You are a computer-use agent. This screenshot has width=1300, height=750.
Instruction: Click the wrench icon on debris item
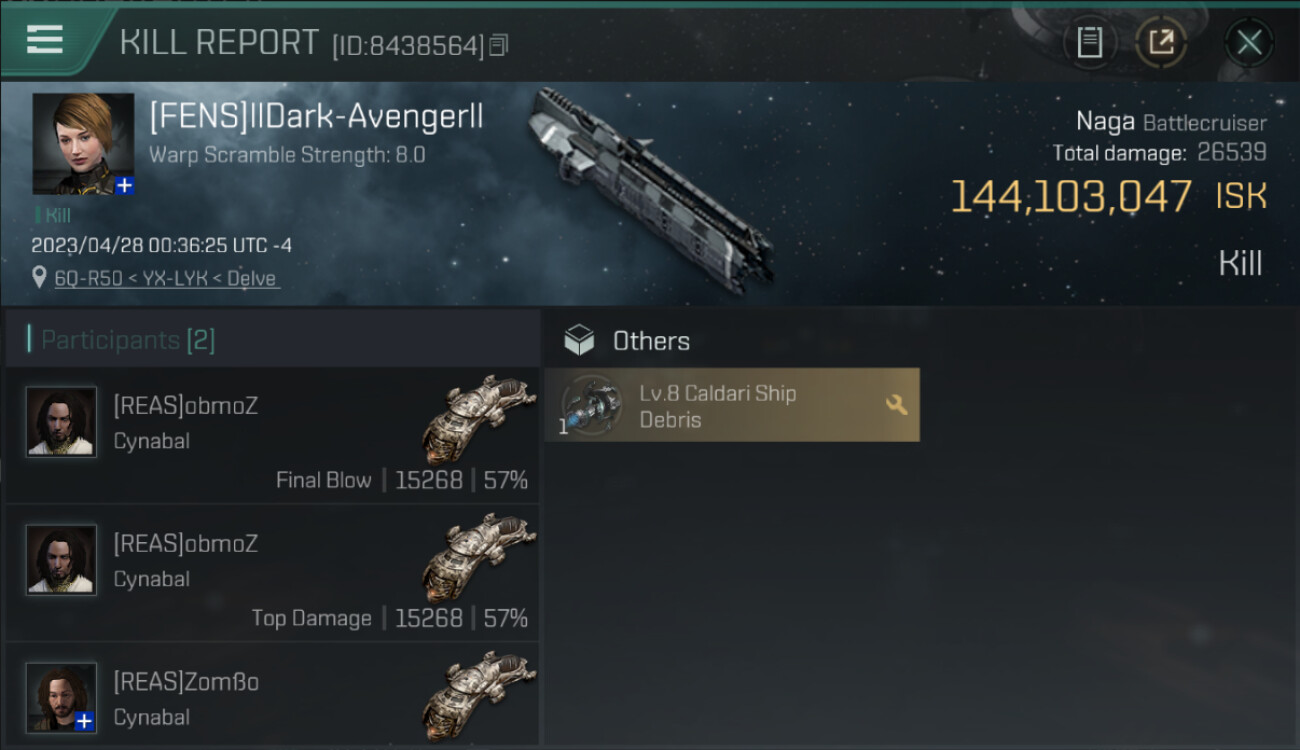point(897,405)
